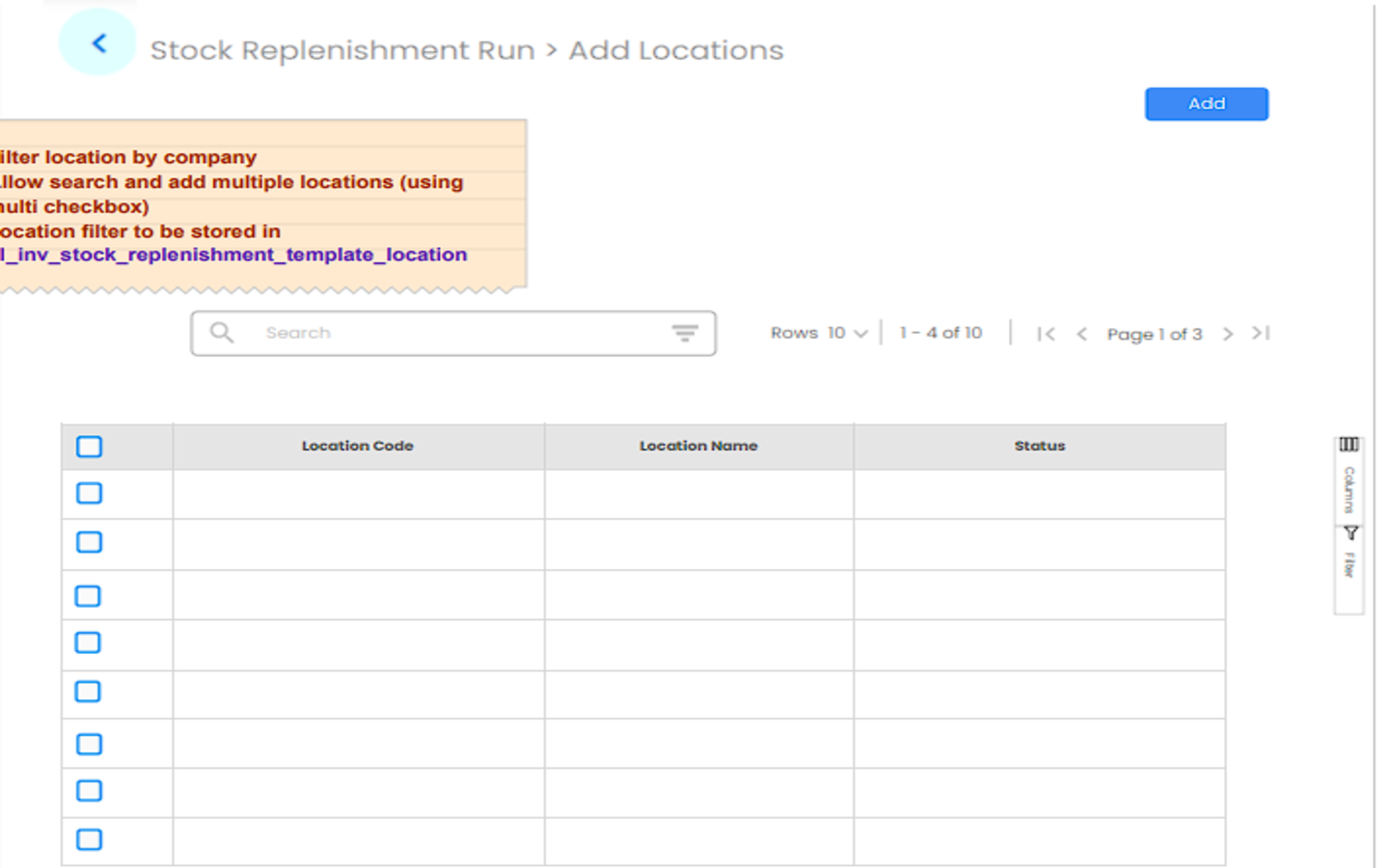The image size is (1389, 868).
Task: Open the Rows per page dropdown
Action: [847, 334]
